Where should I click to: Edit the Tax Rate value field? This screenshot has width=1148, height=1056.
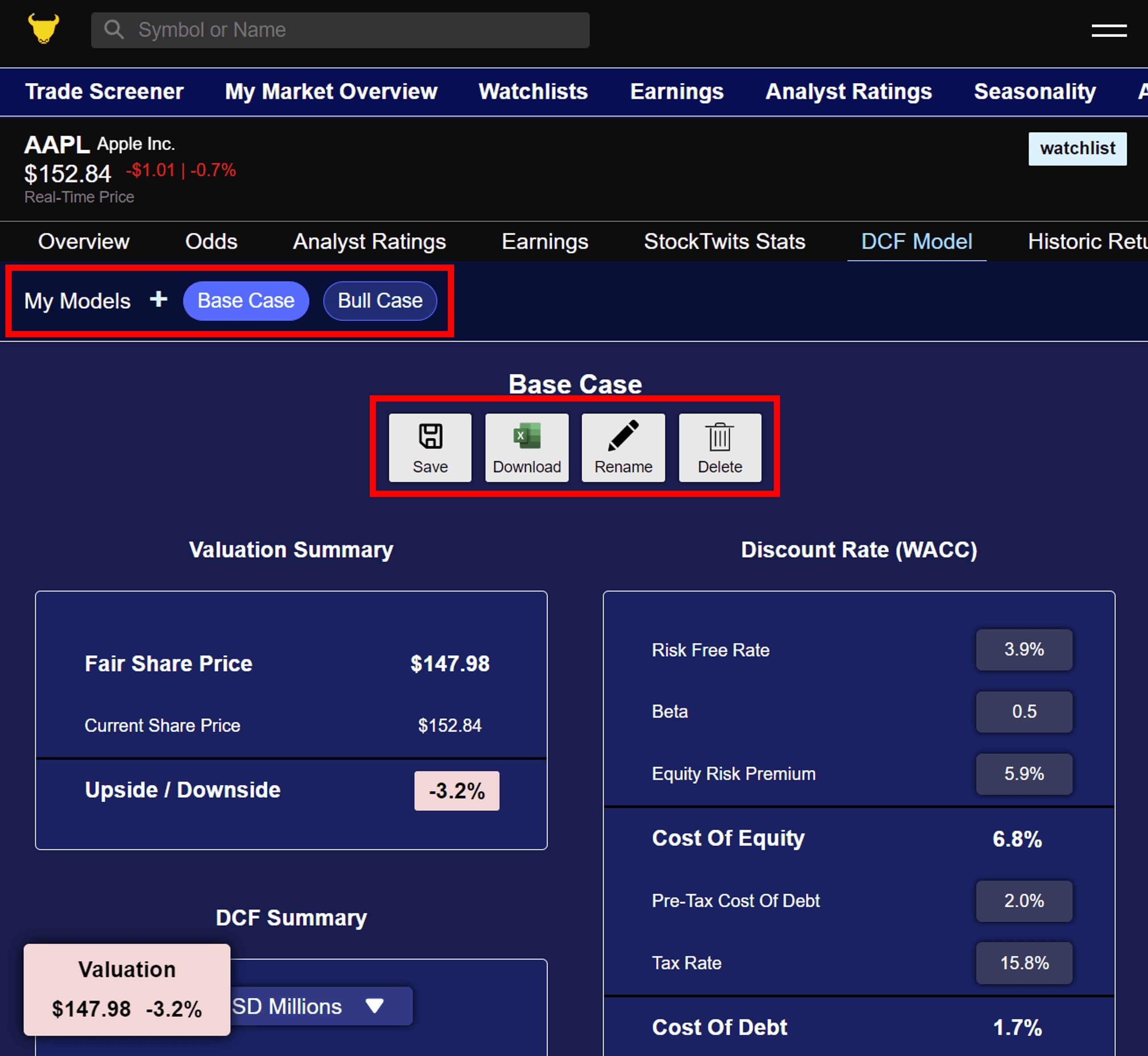(x=1024, y=964)
